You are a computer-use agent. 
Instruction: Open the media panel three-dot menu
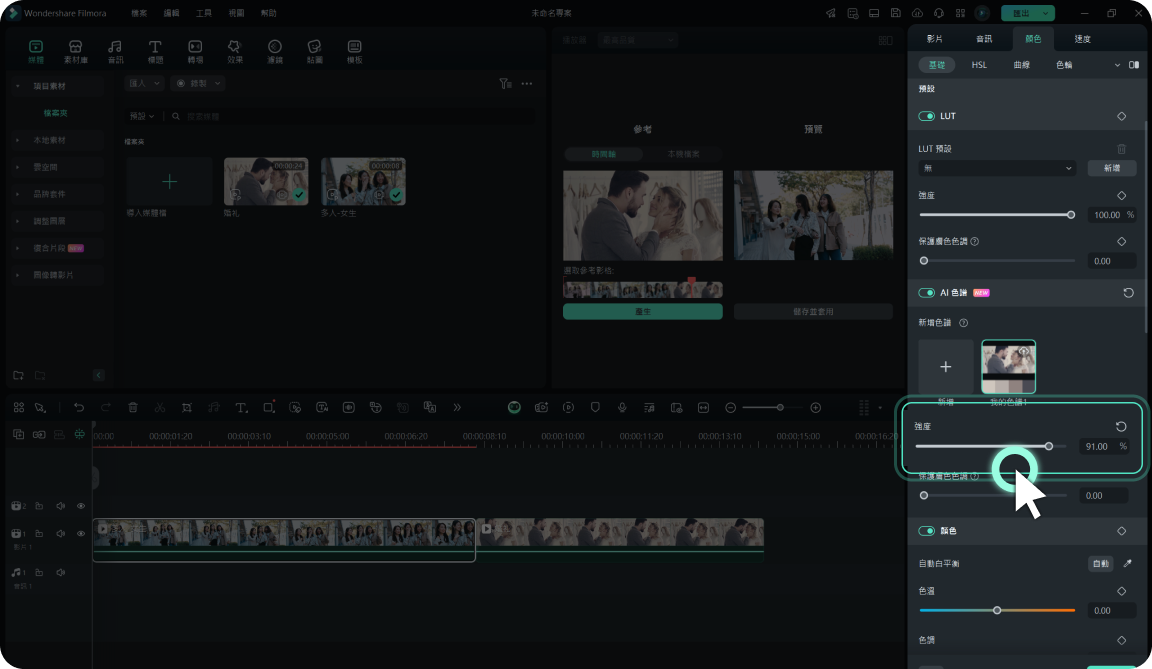click(527, 84)
